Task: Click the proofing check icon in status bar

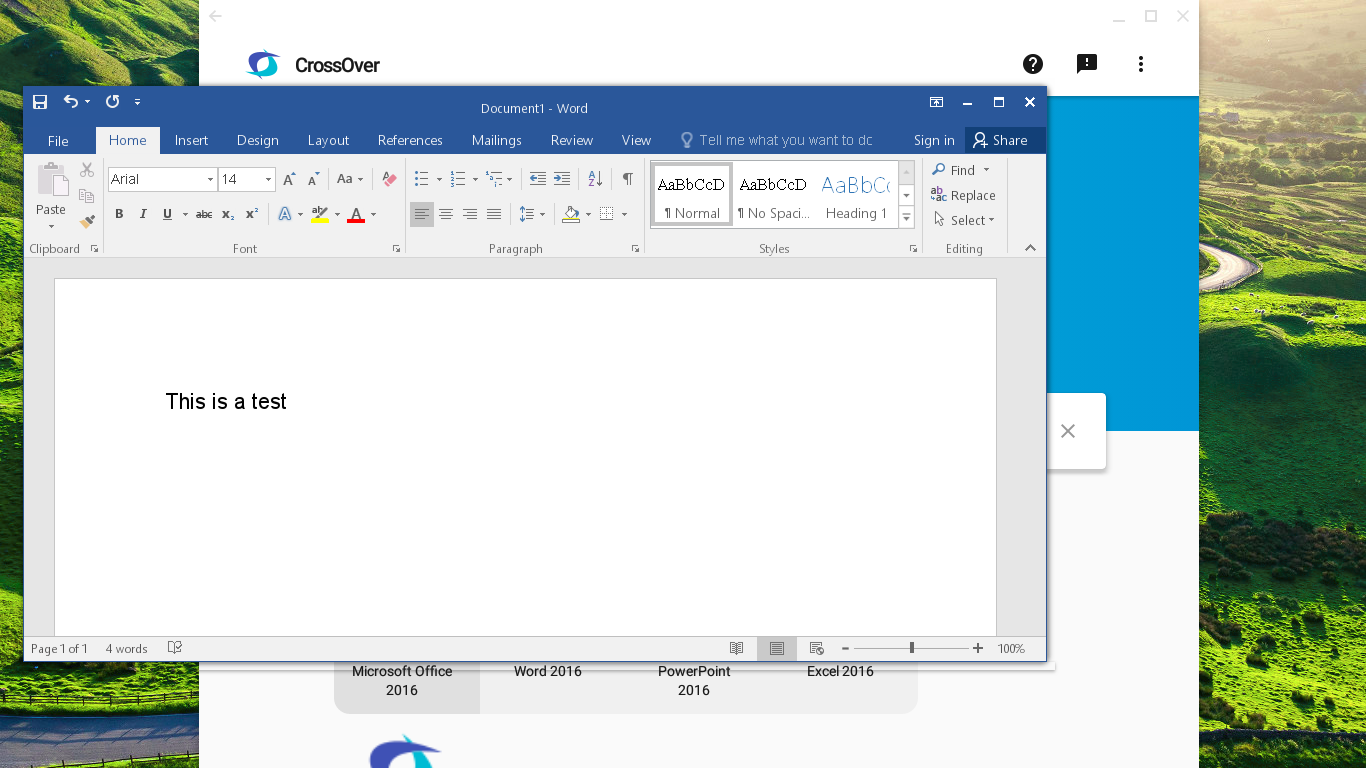Action: (x=175, y=648)
